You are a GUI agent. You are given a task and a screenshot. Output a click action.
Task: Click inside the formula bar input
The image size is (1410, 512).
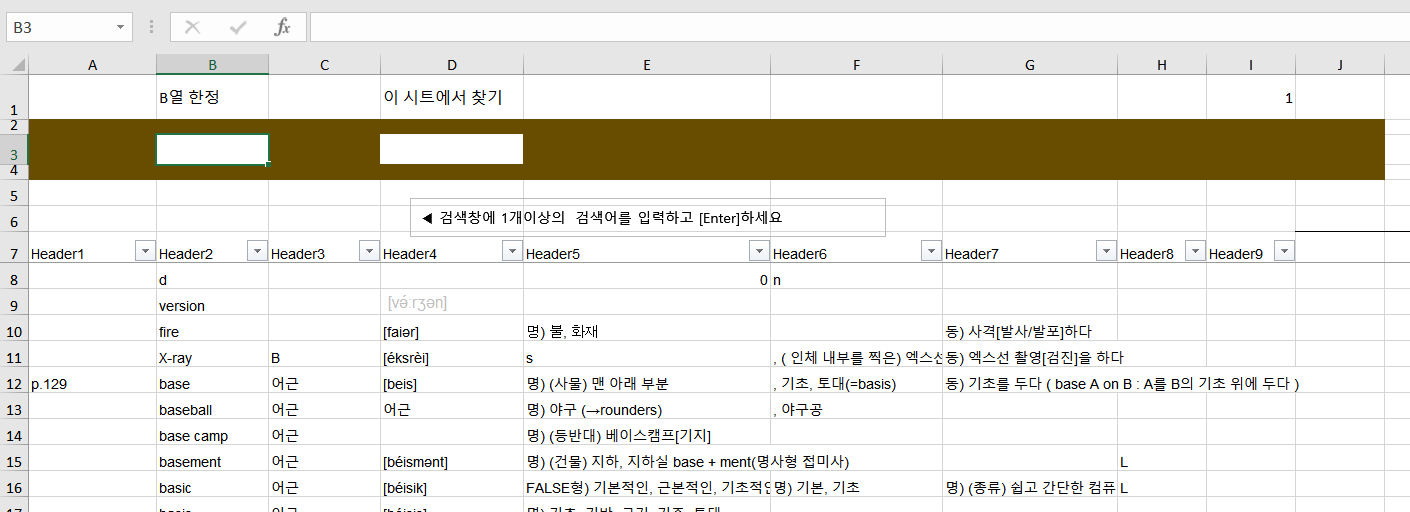point(858,27)
